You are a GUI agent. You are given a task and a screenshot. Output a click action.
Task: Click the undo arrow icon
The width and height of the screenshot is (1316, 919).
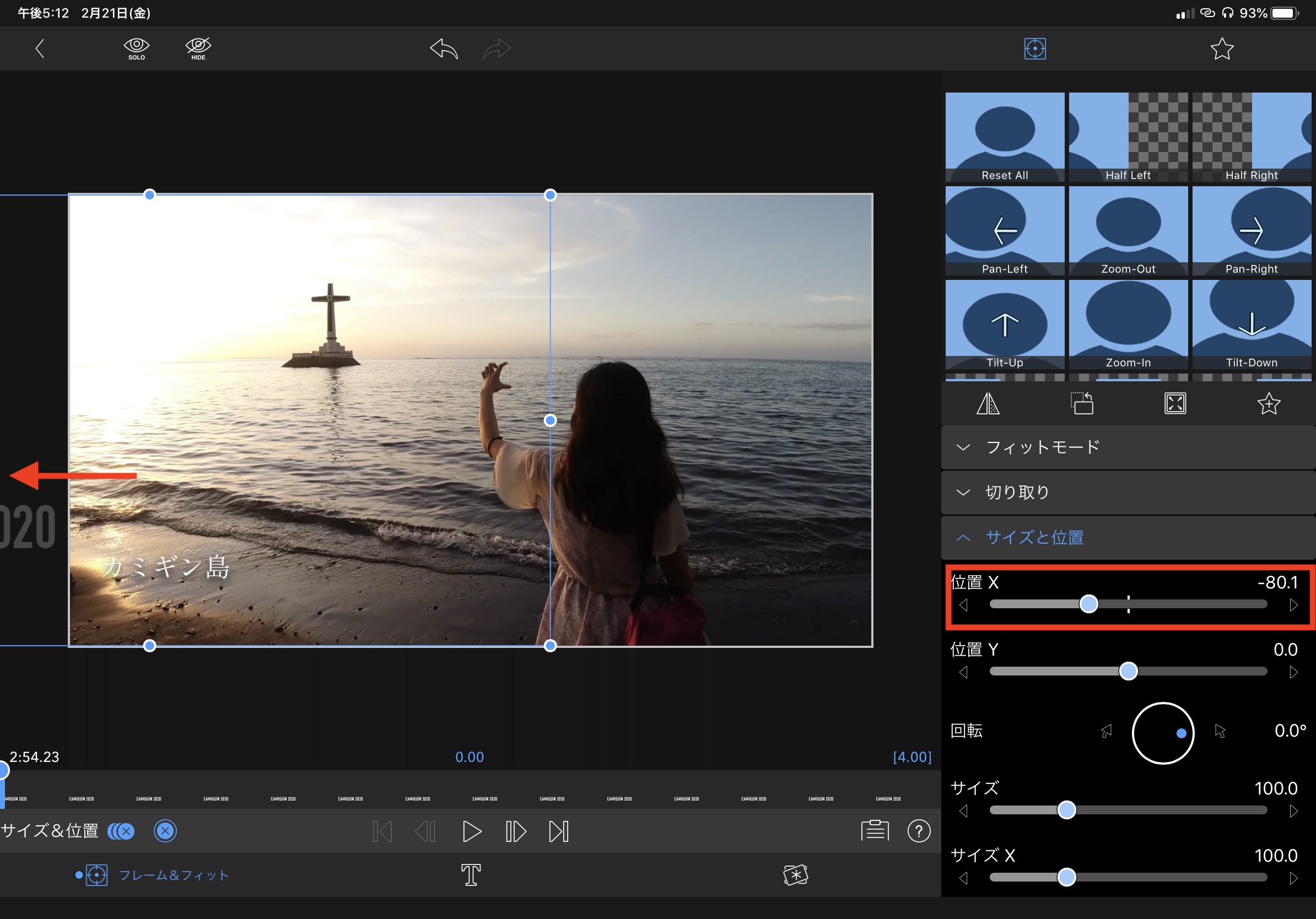coord(444,48)
